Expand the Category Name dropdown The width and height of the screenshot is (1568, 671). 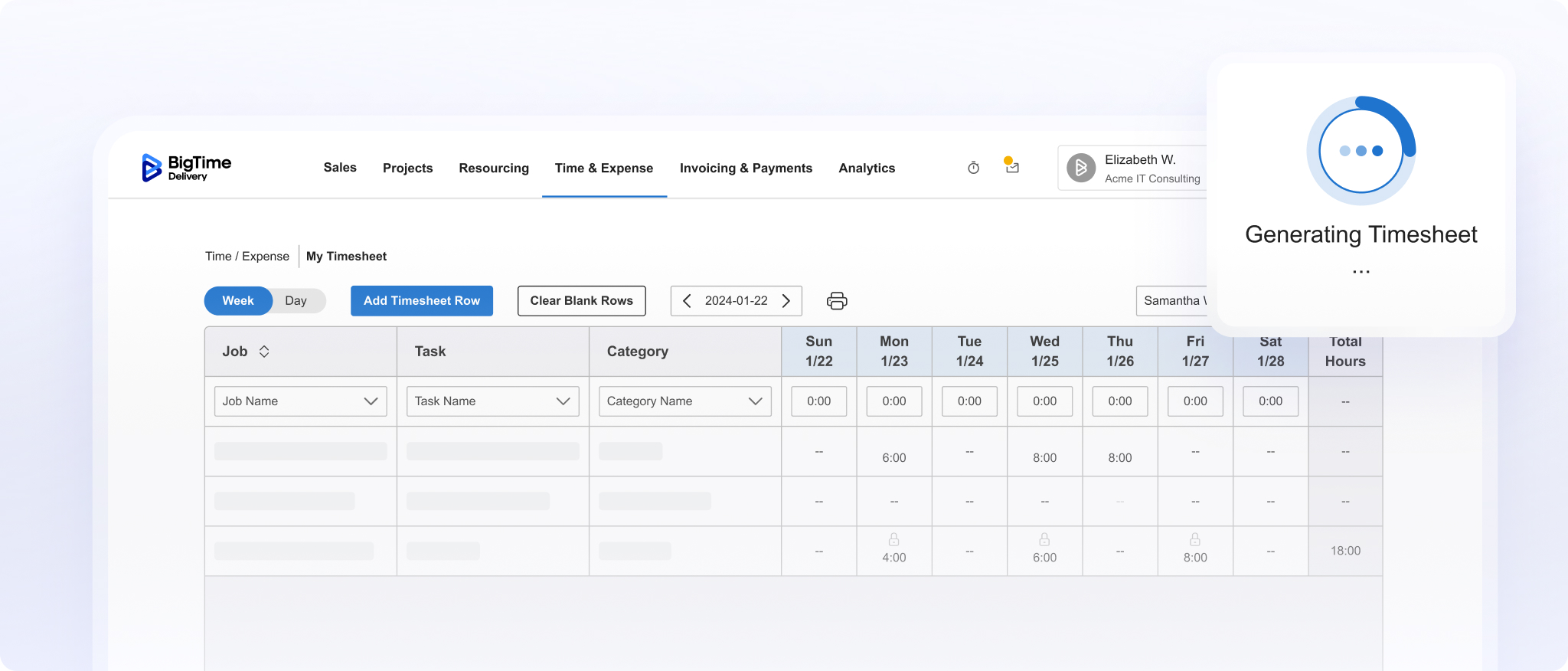coord(684,401)
